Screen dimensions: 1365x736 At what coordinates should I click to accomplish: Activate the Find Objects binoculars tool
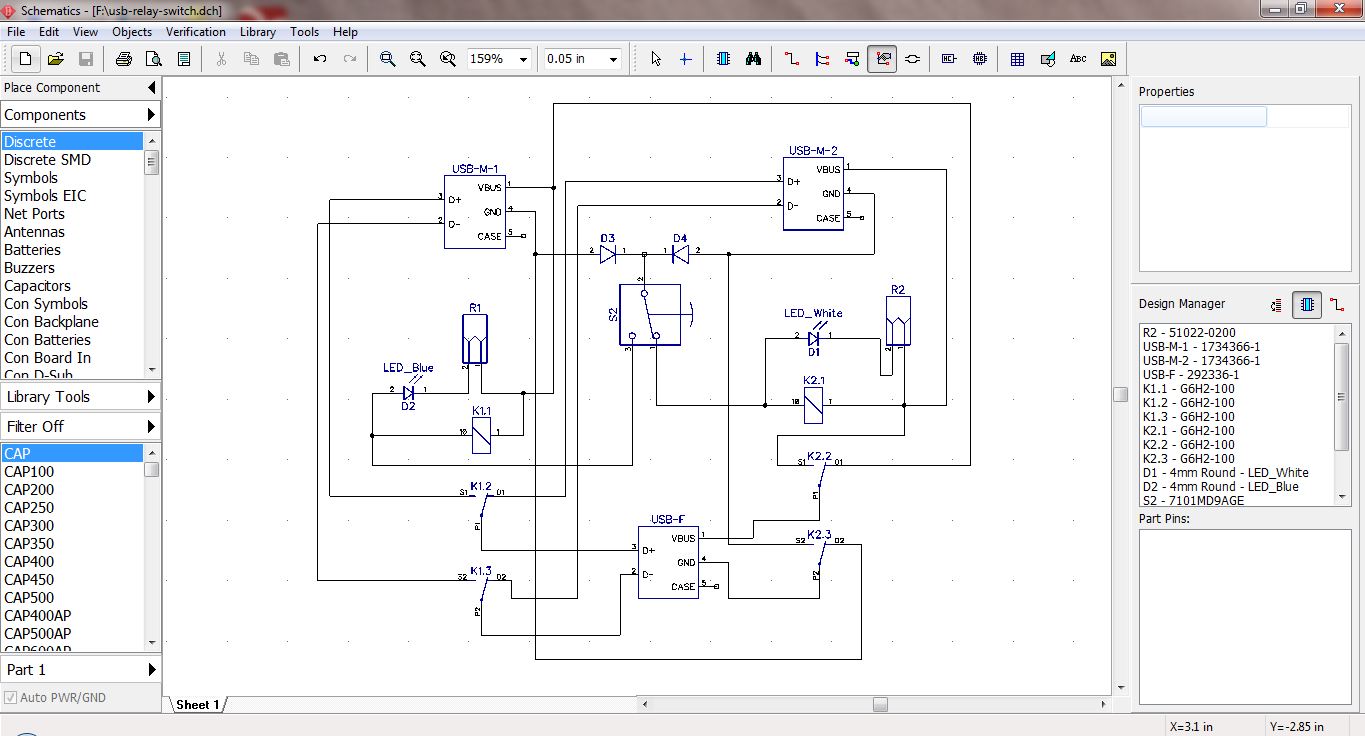coord(753,58)
